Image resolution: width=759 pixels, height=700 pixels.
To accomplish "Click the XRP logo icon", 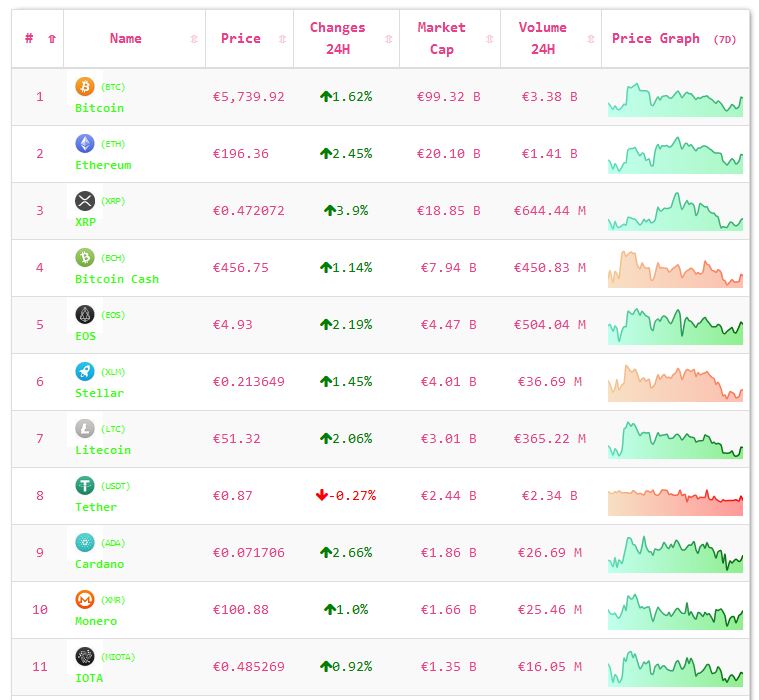I will pyautogui.click(x=85, y=201).
